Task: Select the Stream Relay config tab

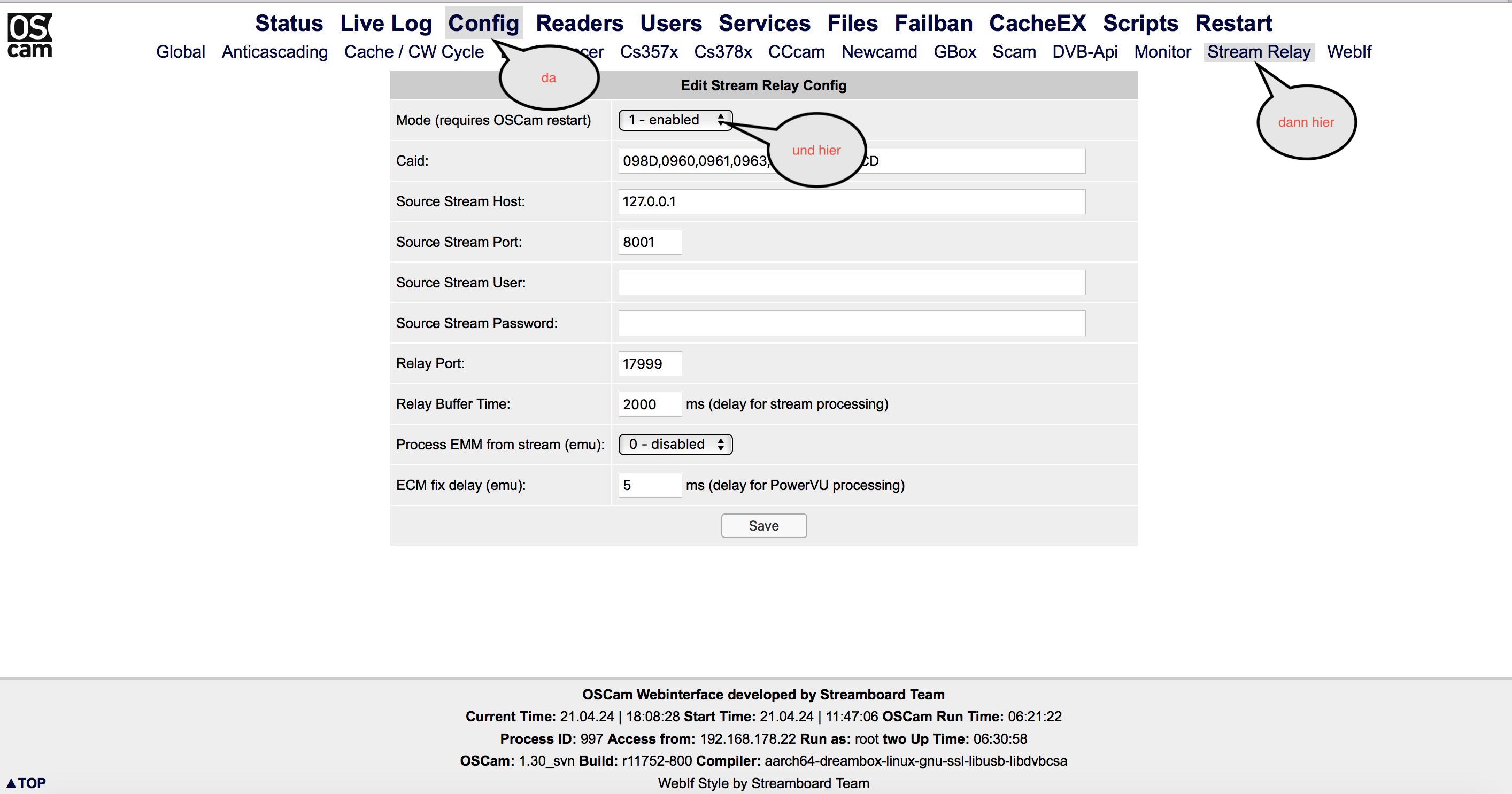Action: [x=1259, y=52]
